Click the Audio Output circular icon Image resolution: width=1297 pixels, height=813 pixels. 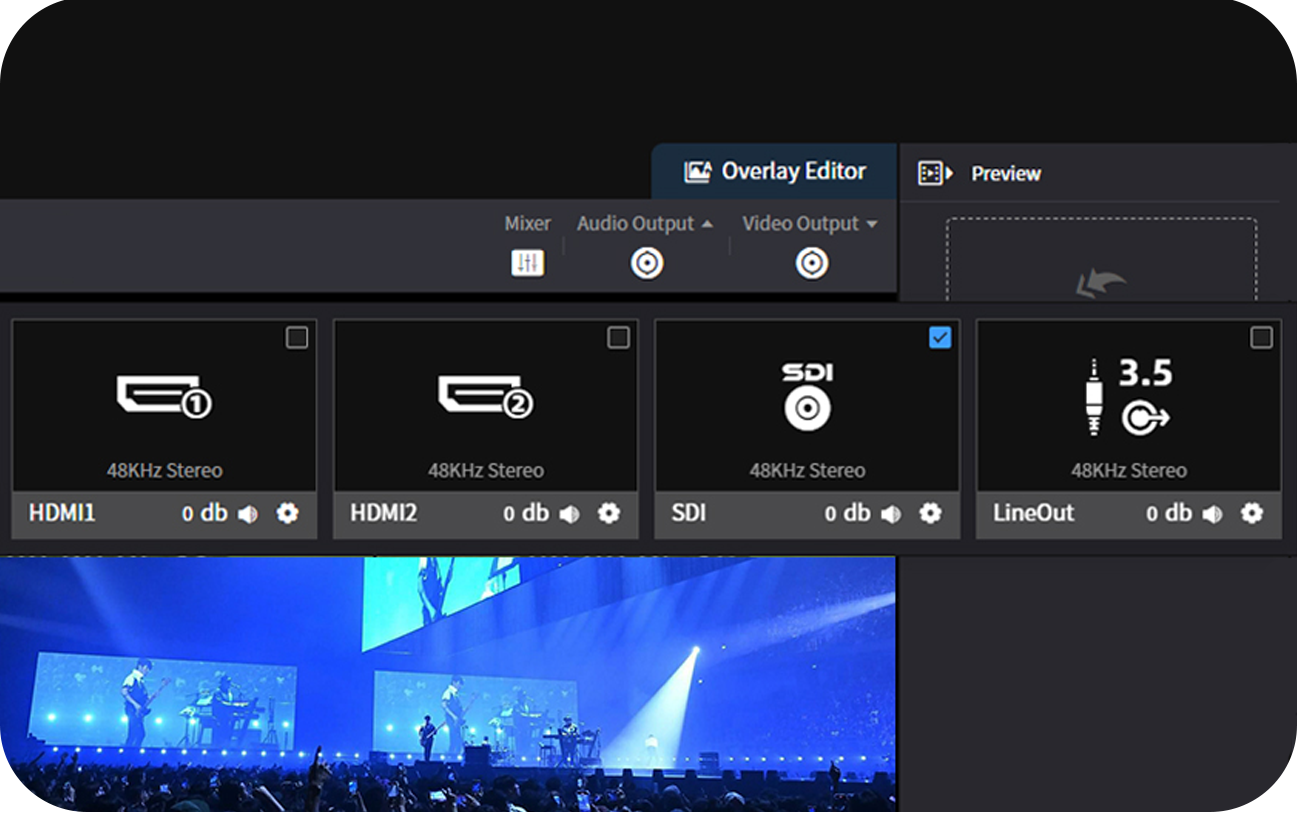[x=647, y=263]
